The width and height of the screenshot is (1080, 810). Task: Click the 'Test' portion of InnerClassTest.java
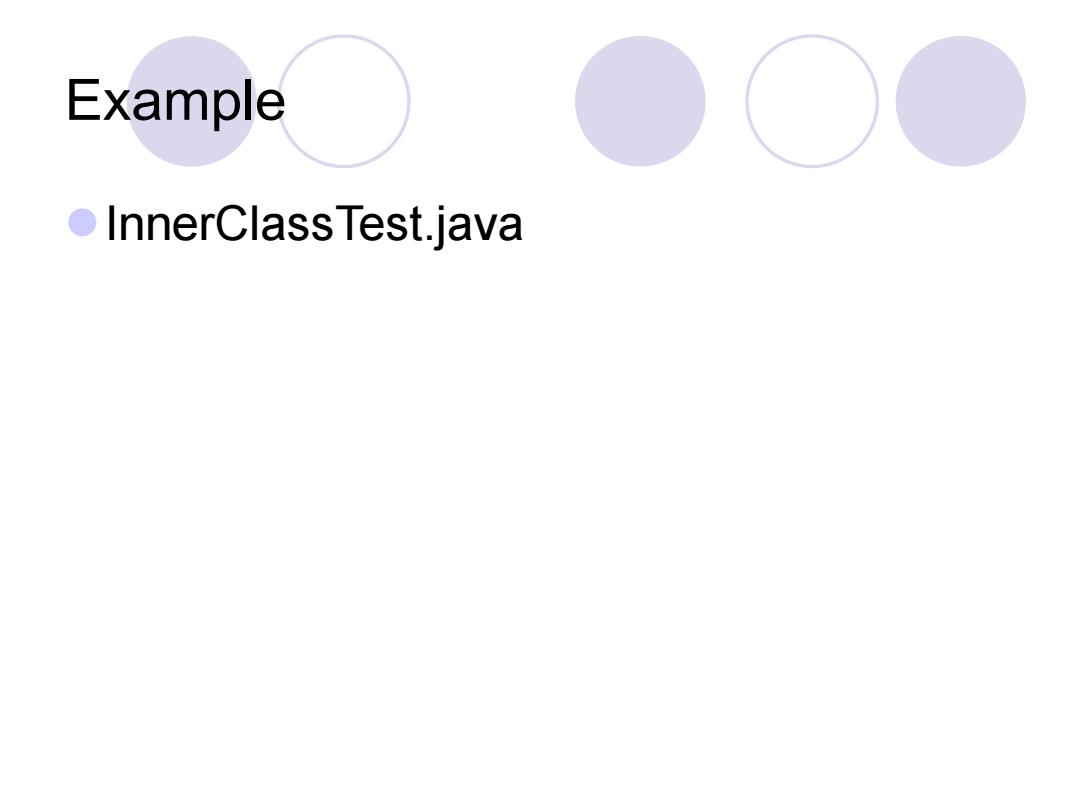point(378,224)
